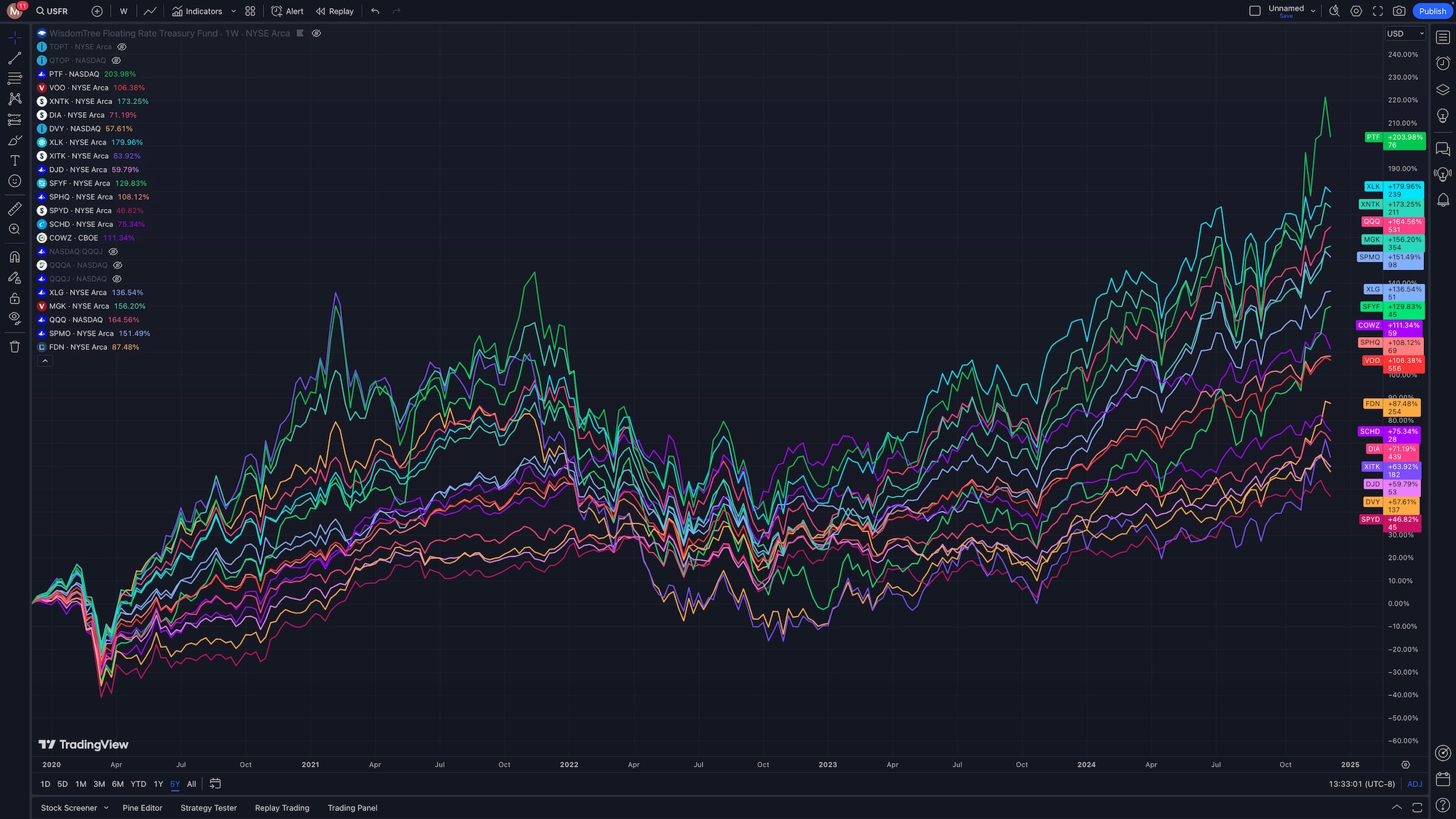This screenshot has width=1456, height=819.
Task: Click the Publish button
Action: (x=1432, y=11)
